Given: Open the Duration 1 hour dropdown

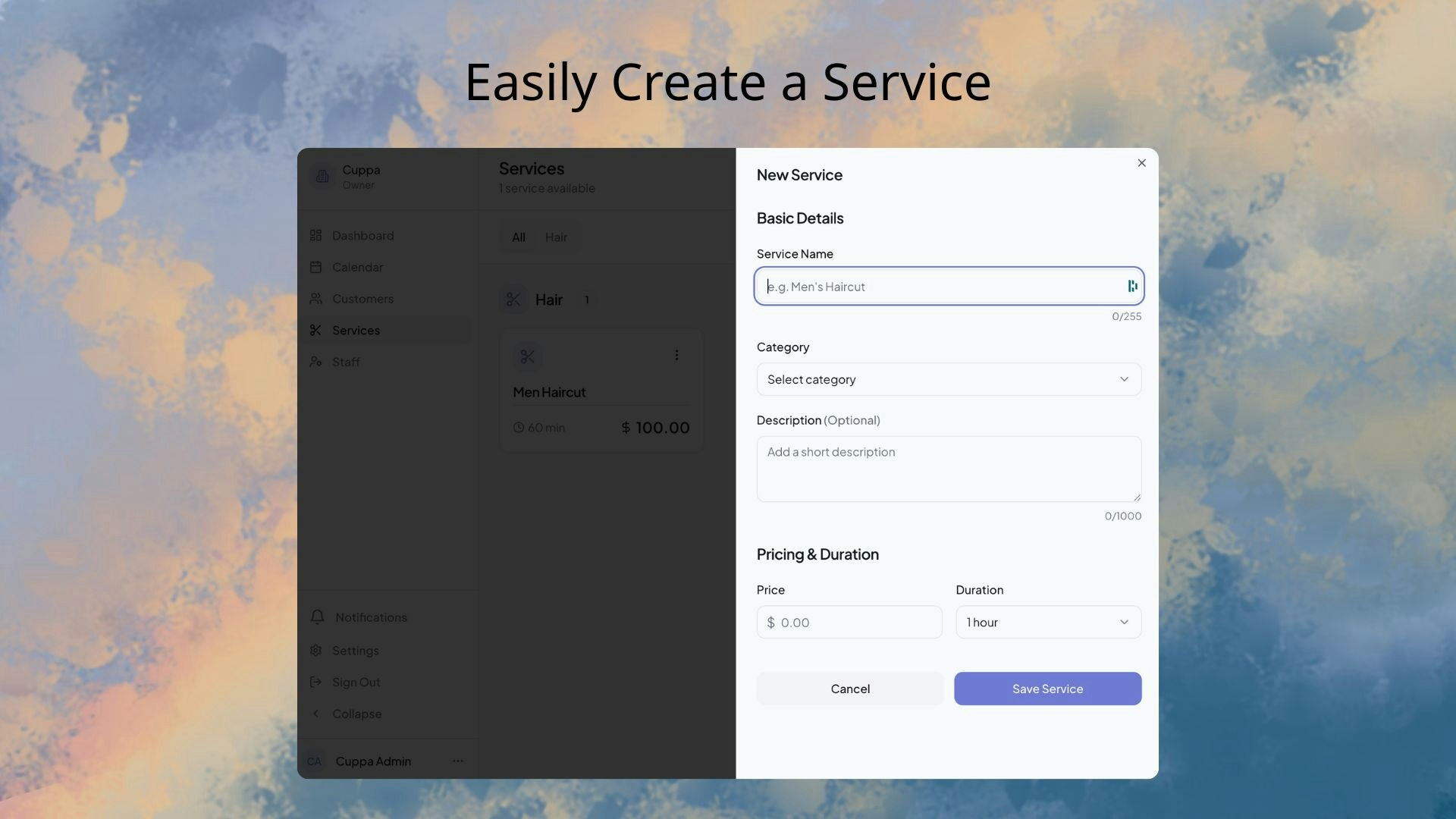Looking at the screenshot, I should click(1048, 622).
